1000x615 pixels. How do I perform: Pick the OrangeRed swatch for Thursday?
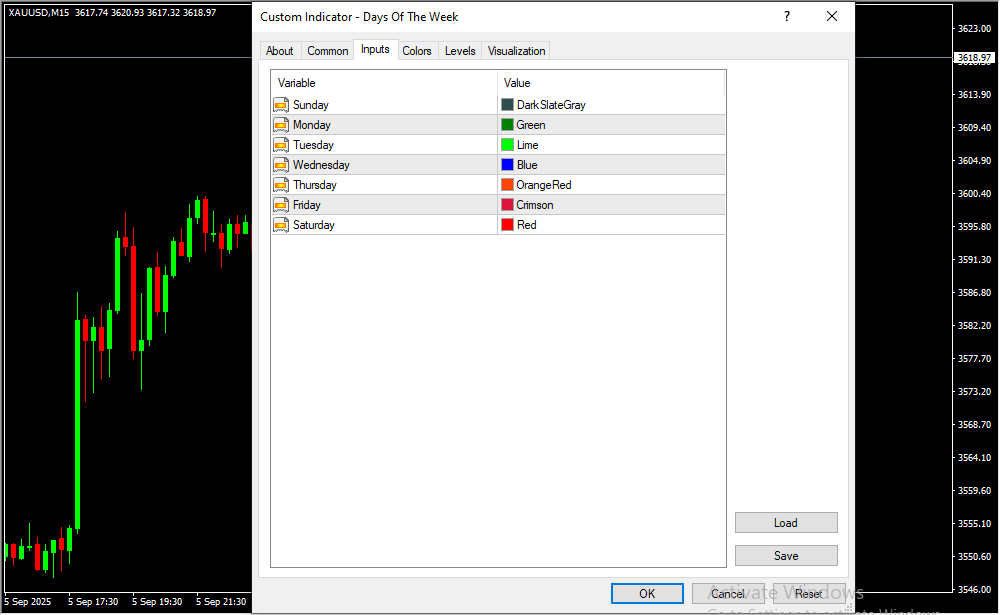pyautogui.click(x=507, y=185)
